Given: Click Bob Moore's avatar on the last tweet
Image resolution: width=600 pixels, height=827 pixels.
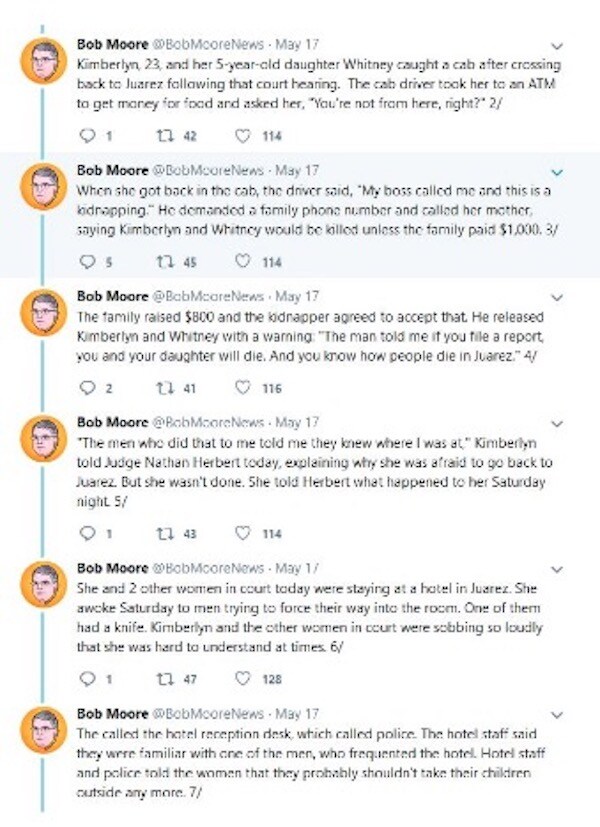Looking at the screenshot, I should (44, 730).
